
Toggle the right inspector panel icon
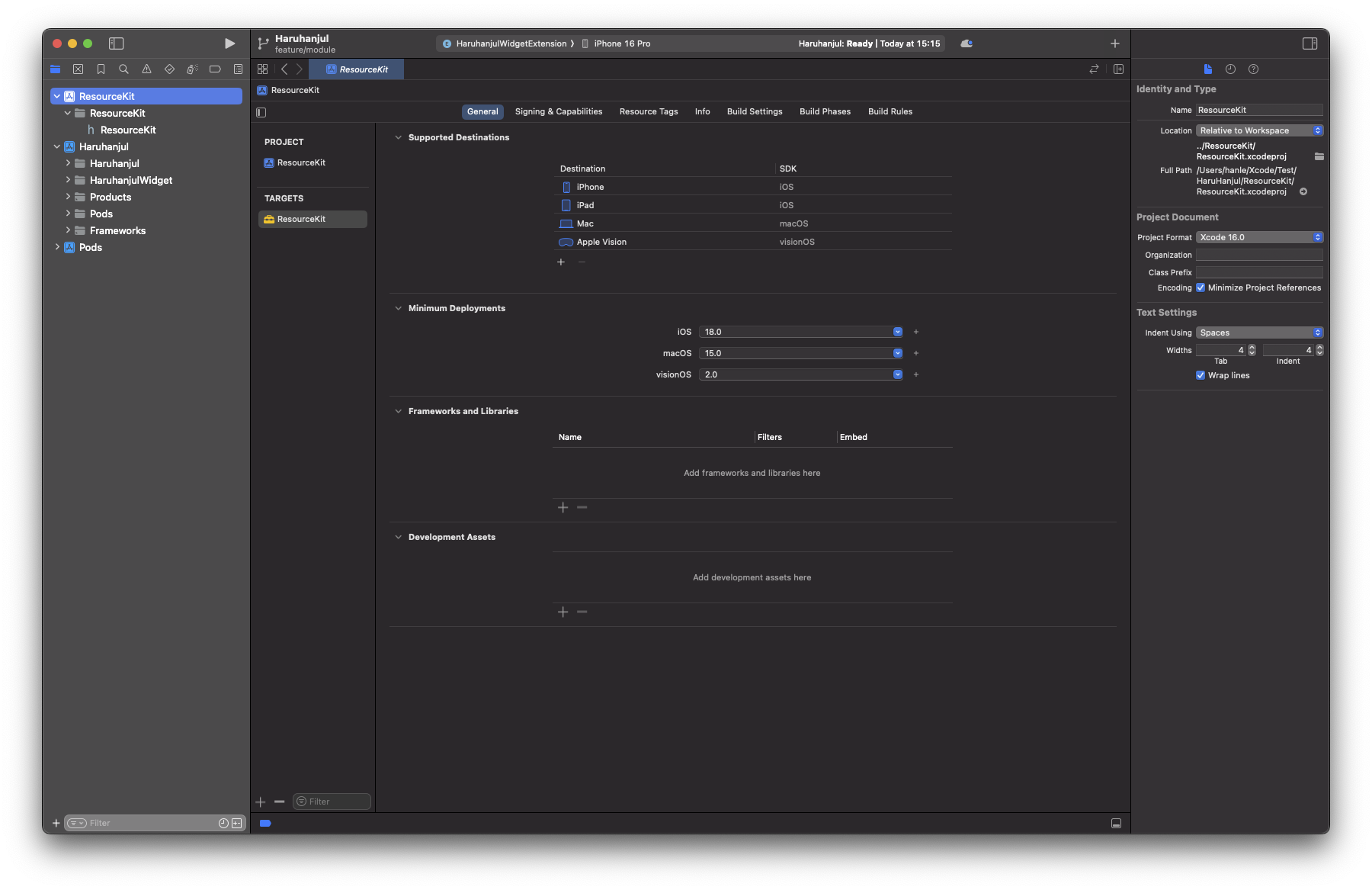(1310, 43)
